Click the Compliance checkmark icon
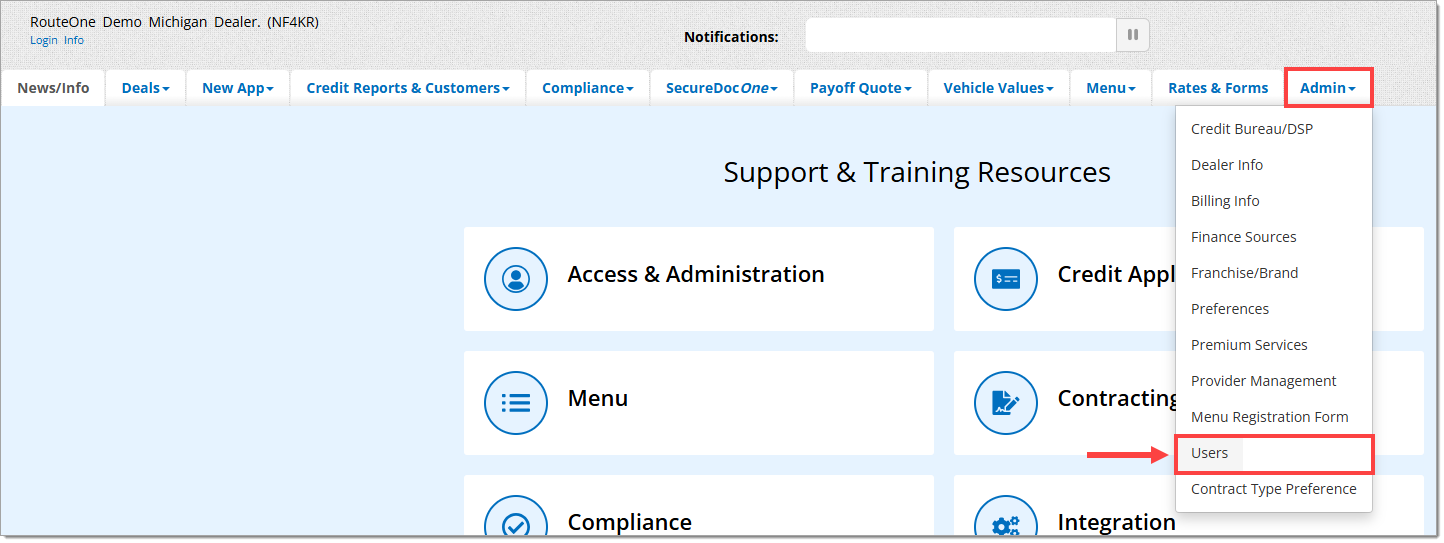The width and height of the screenshot is (1444, 543). tap(515, 524)
